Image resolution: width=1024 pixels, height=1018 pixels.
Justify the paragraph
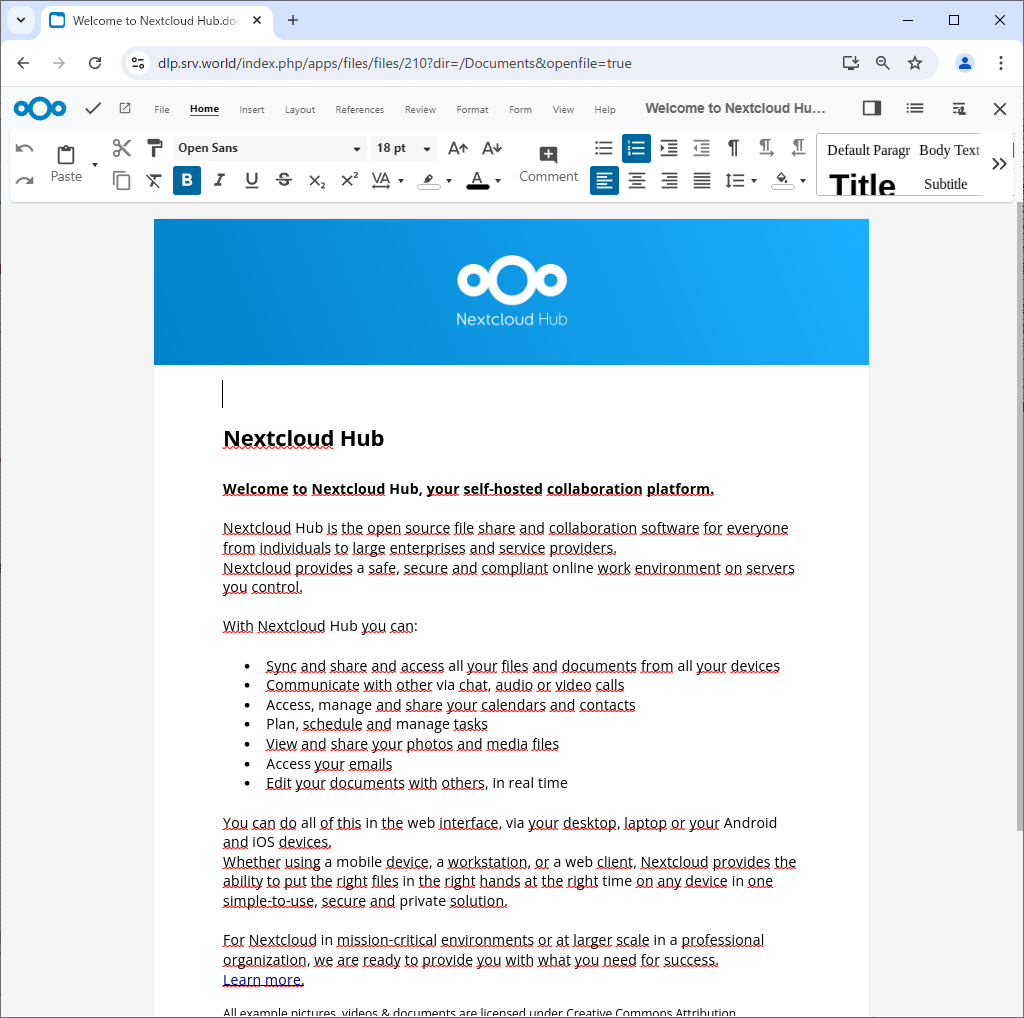(702, 180)
